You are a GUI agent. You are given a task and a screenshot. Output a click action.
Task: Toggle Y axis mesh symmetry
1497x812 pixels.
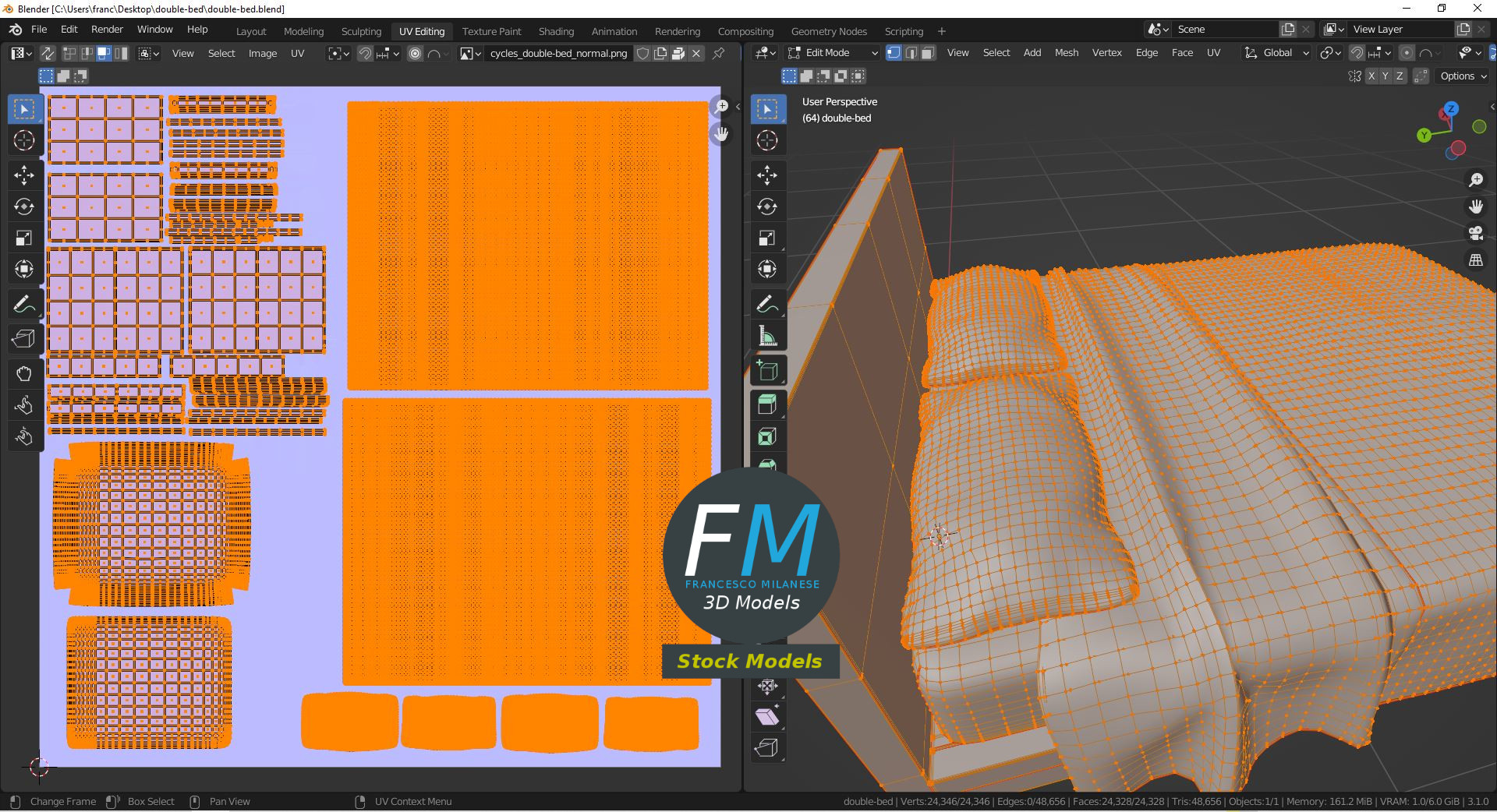[1386, 76]
